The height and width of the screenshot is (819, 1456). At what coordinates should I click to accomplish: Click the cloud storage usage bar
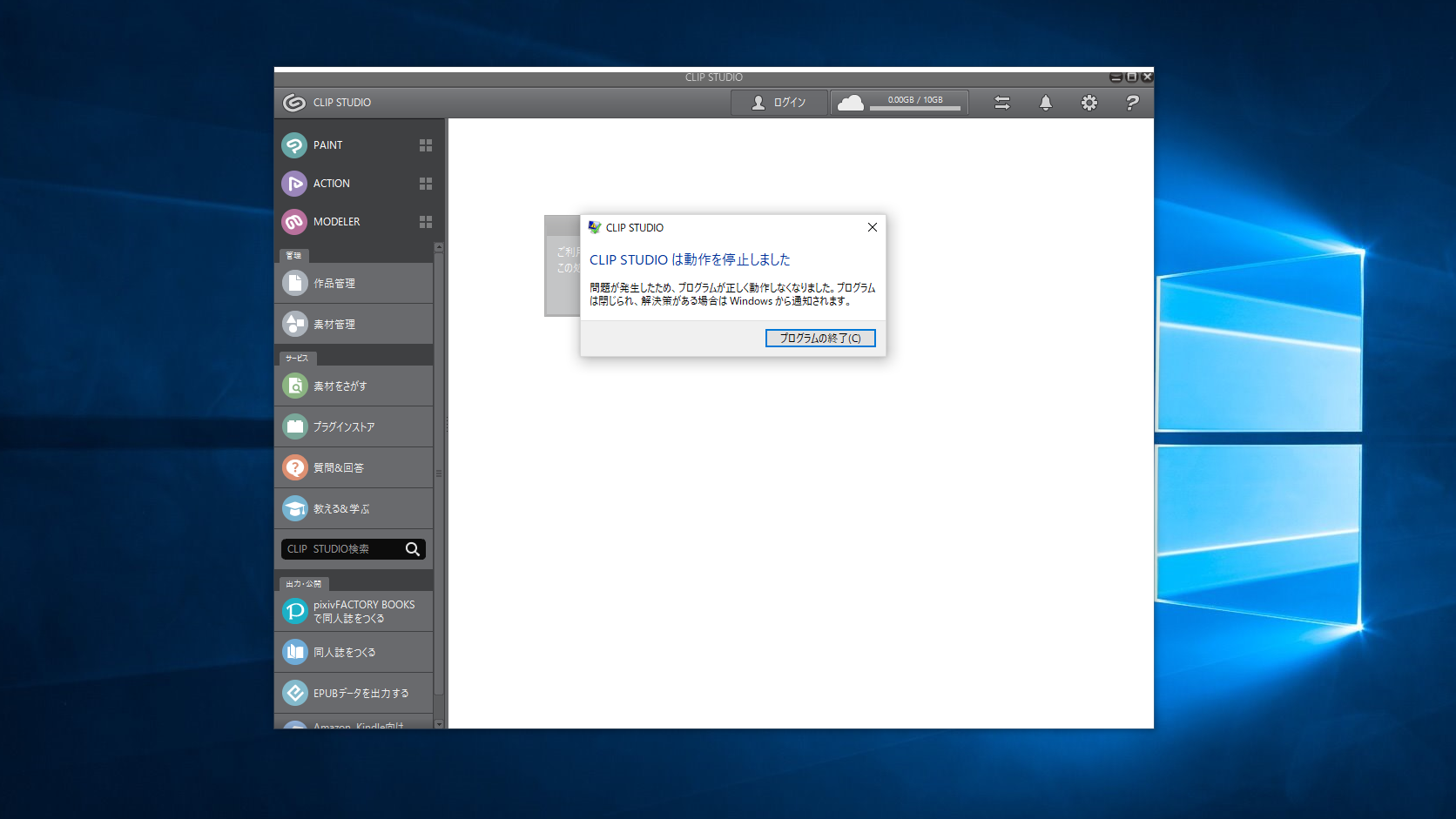point(915,108)
